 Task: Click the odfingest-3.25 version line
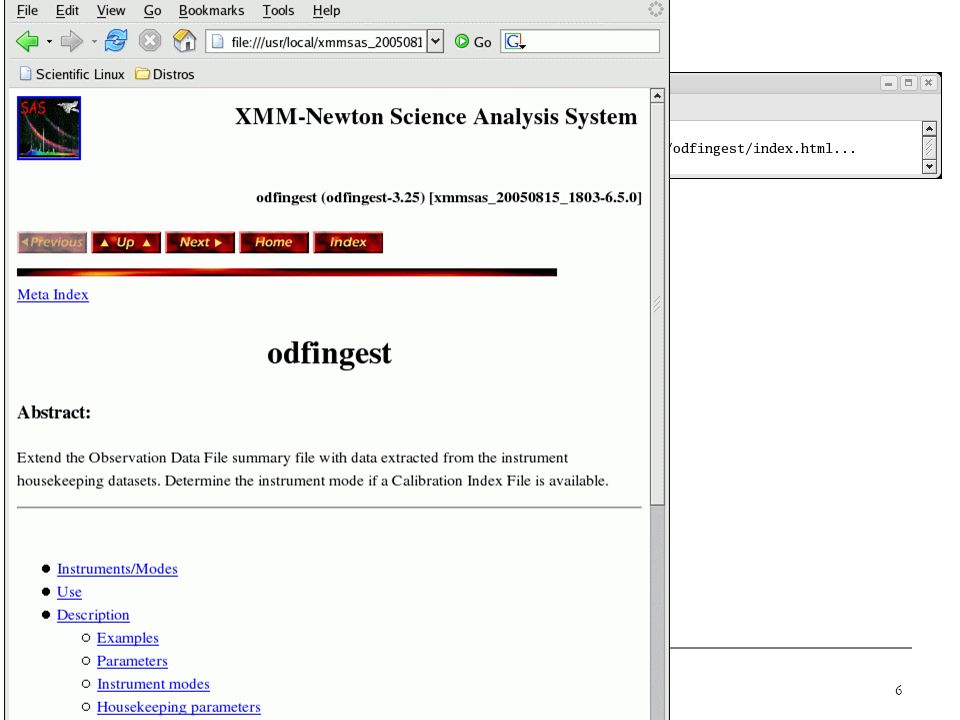[x=449, y=197]
